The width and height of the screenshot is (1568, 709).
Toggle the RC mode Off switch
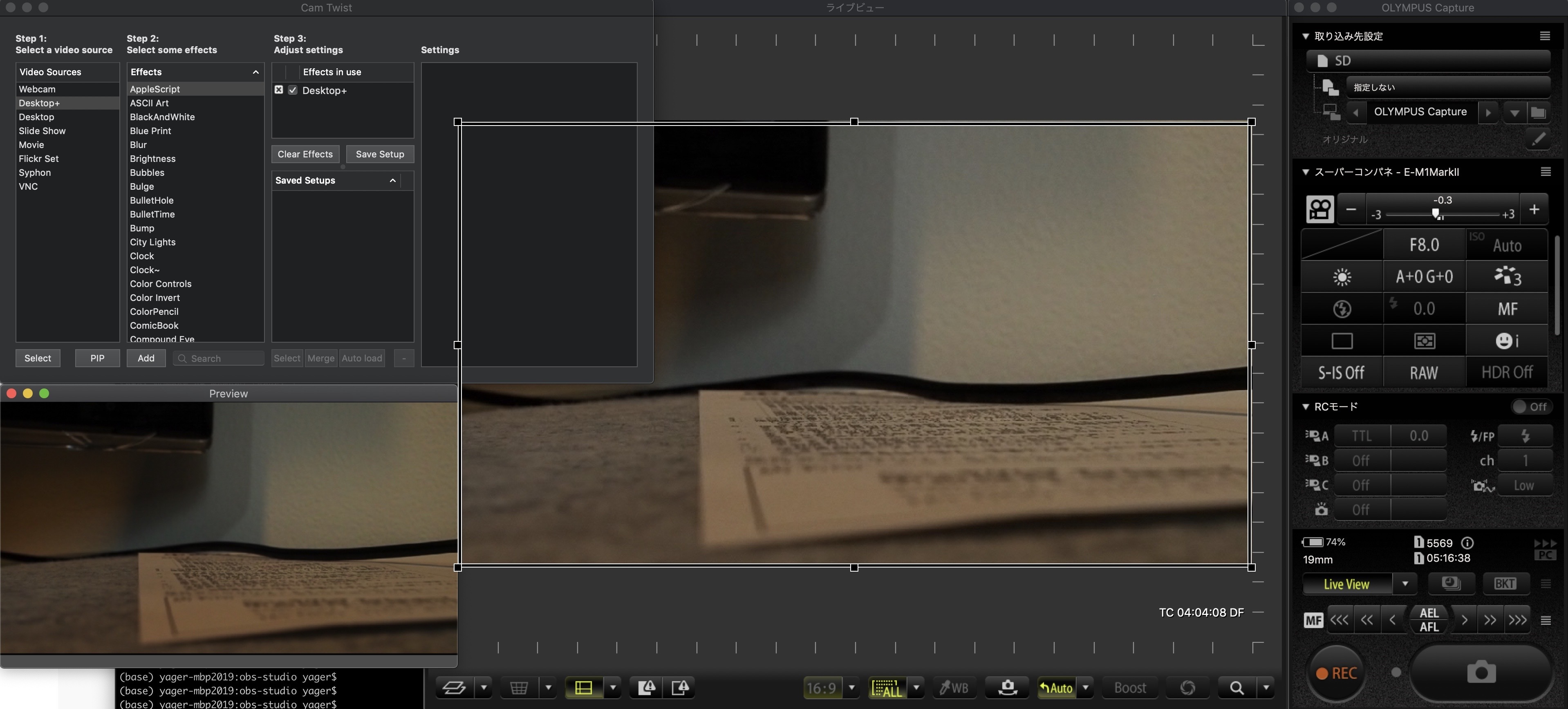click(1530, 406)
